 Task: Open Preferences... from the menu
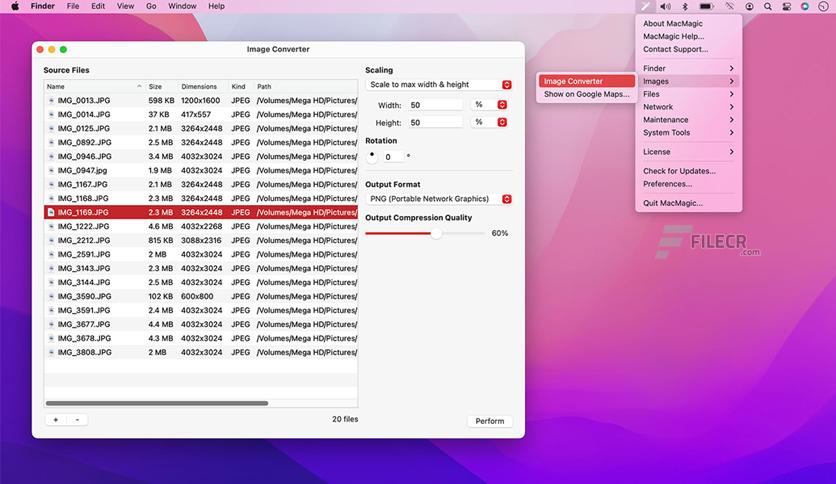pos(688,183)
